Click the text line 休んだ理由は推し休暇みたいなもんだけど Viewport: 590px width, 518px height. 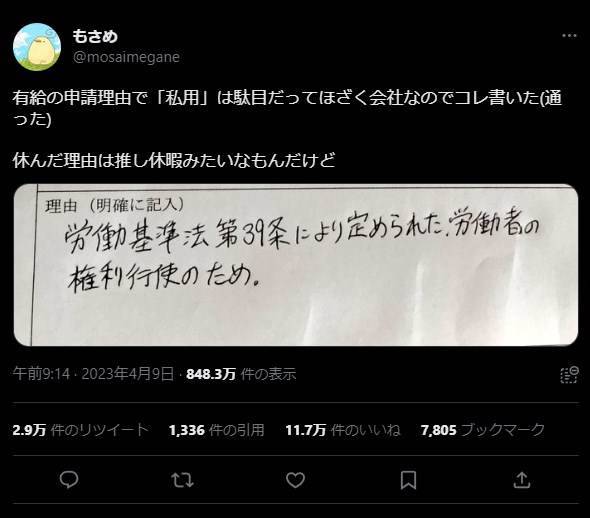[174, 161]
